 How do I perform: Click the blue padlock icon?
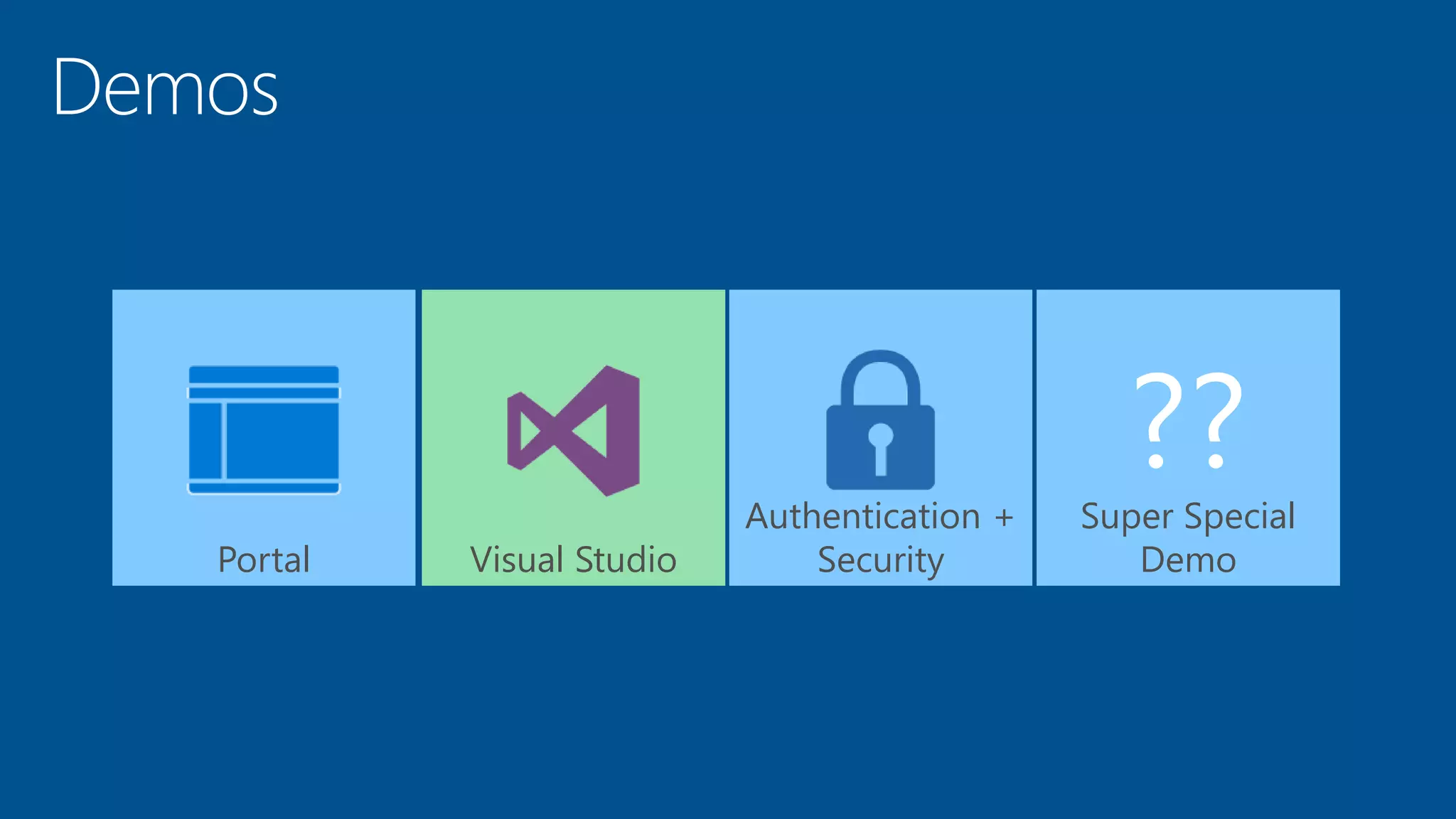pyautogui.click(x=880, y=419)
